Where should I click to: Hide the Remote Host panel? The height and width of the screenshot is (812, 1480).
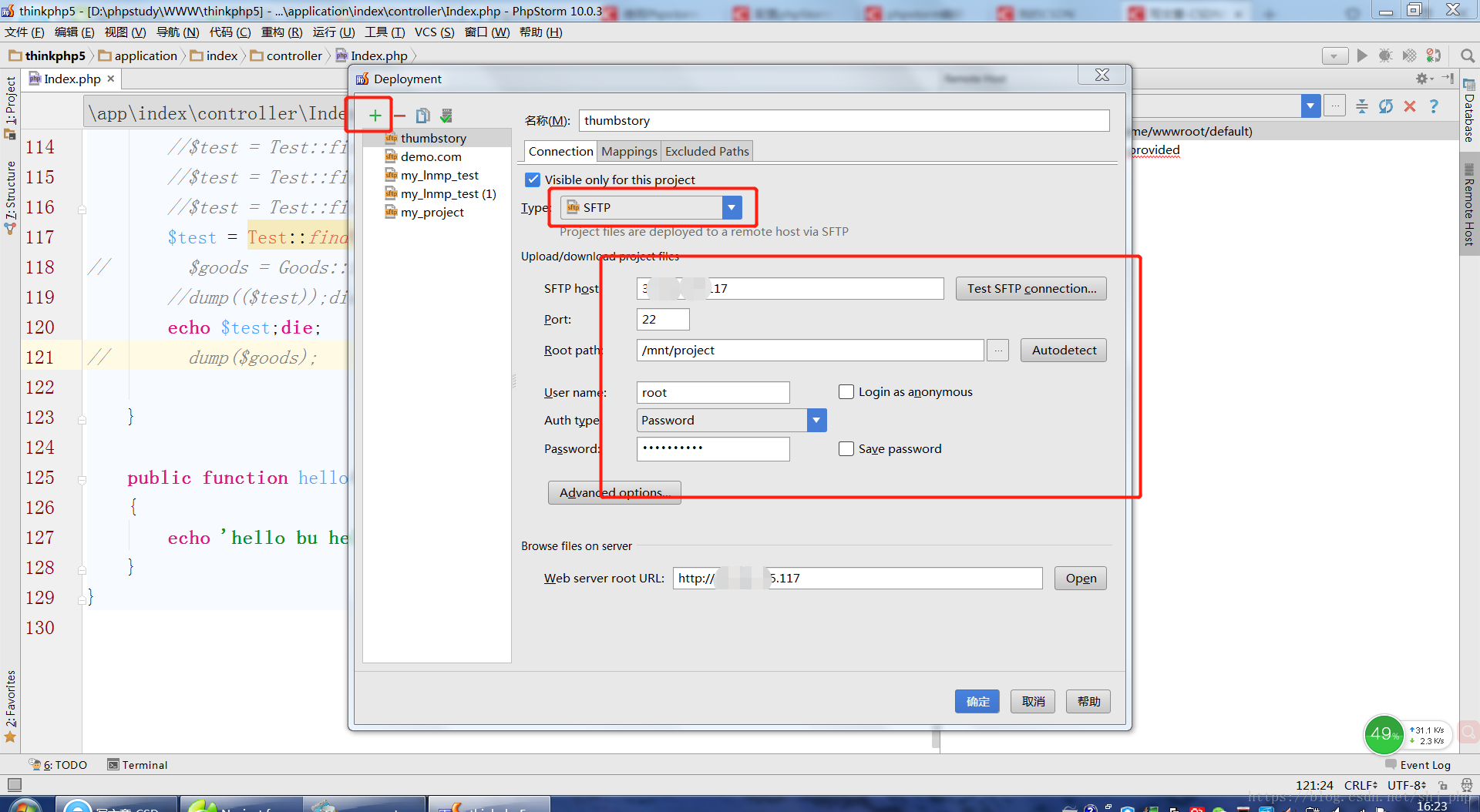pyautogui.click(x=1448, y=79)
